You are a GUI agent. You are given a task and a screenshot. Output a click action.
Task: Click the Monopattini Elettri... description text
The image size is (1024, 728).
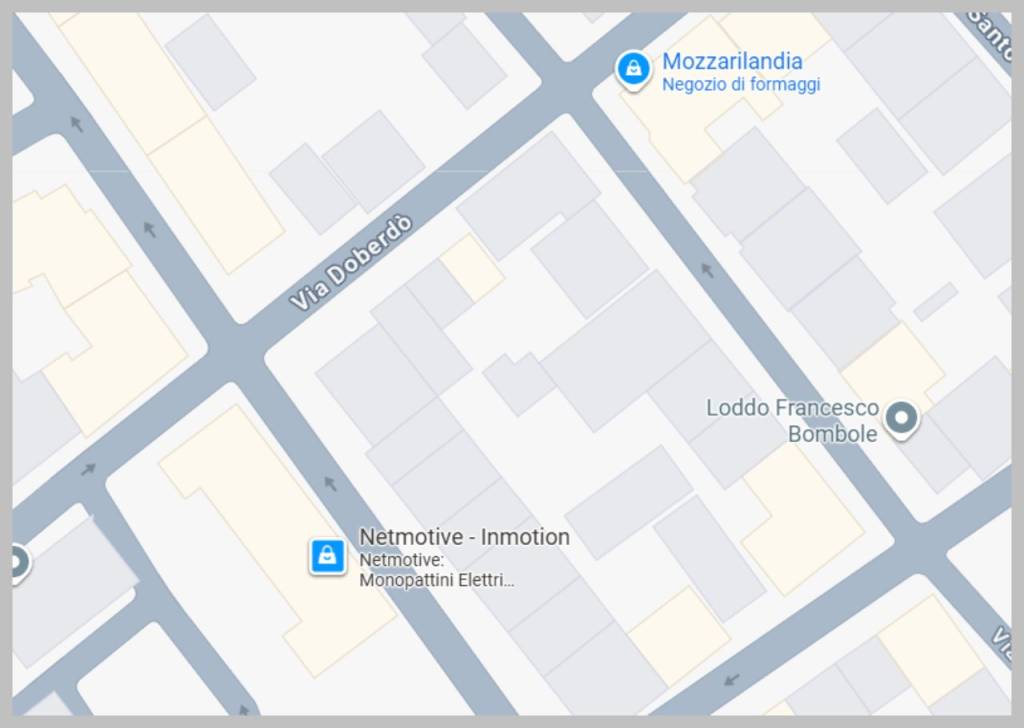pyautogui.click(x=437, y=580)
